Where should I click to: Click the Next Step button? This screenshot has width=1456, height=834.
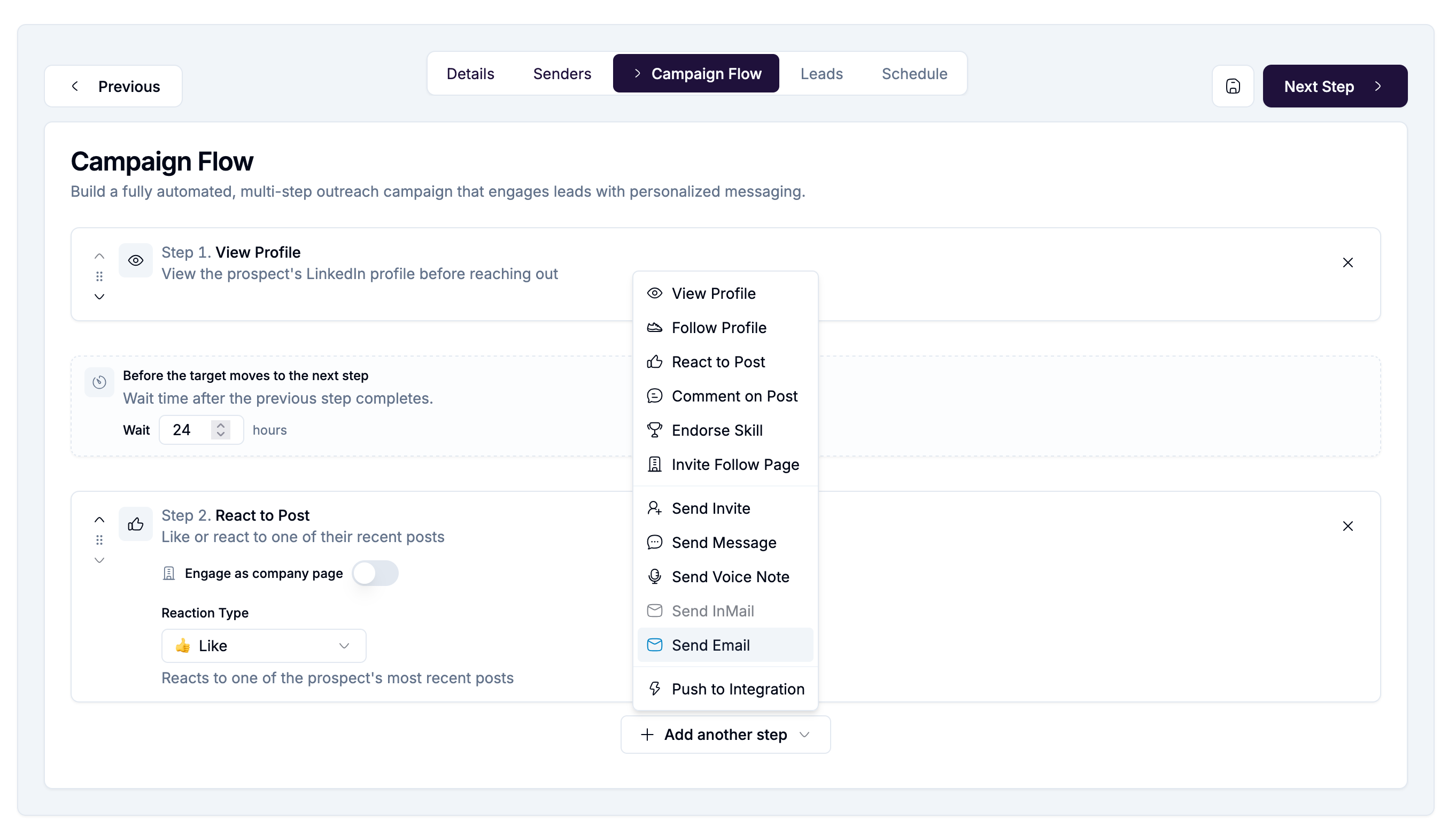click(1335, 86)
